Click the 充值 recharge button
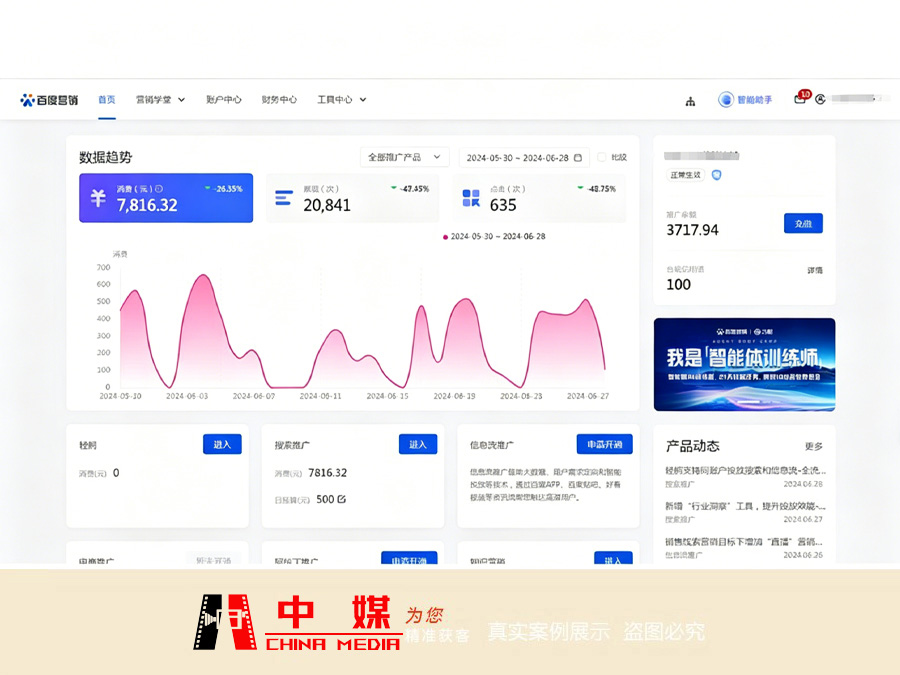The width and height of the screenshot is (900, 675). point(803,223)
